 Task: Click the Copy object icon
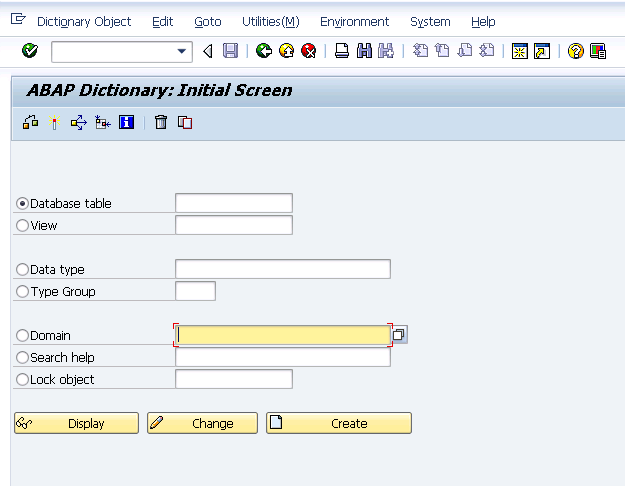click(185, 122)
